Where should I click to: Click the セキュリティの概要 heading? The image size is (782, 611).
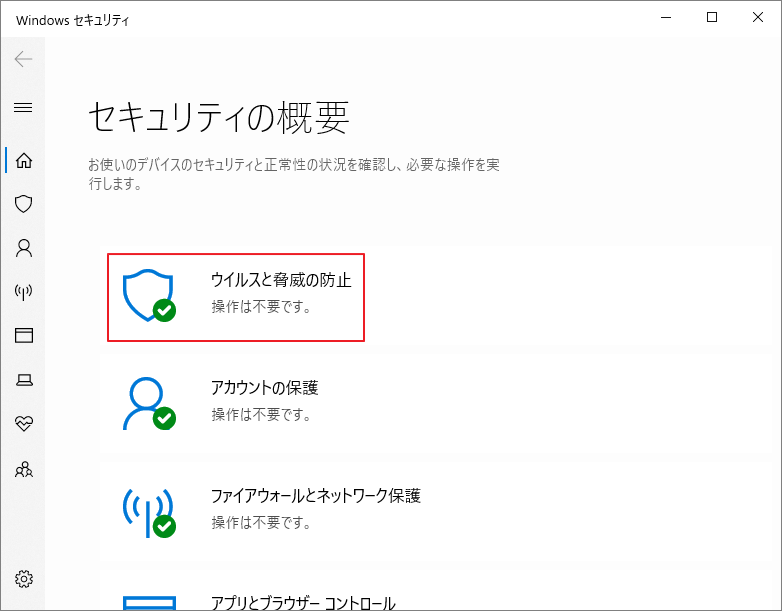218,117
